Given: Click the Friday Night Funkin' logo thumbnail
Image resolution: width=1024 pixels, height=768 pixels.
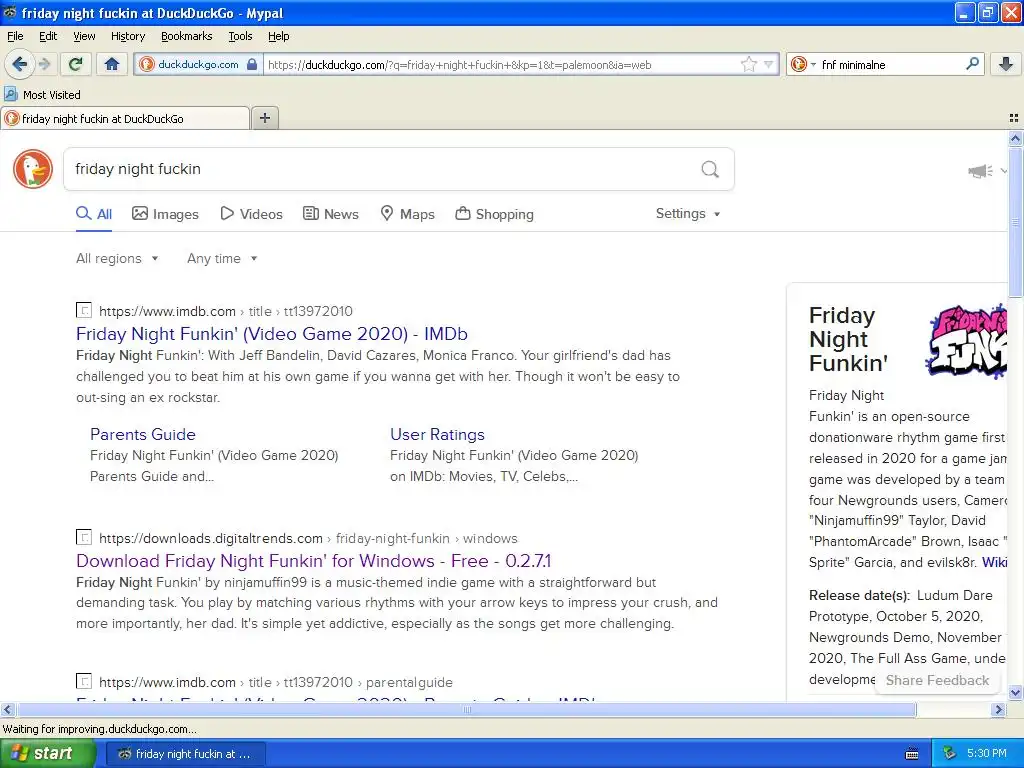Looking at the screenshot, I should 967,341.
